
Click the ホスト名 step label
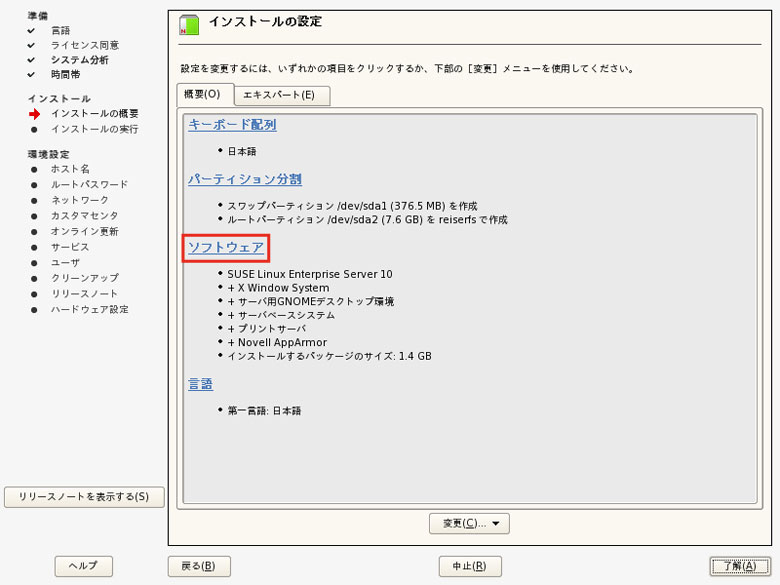point(70,169)
